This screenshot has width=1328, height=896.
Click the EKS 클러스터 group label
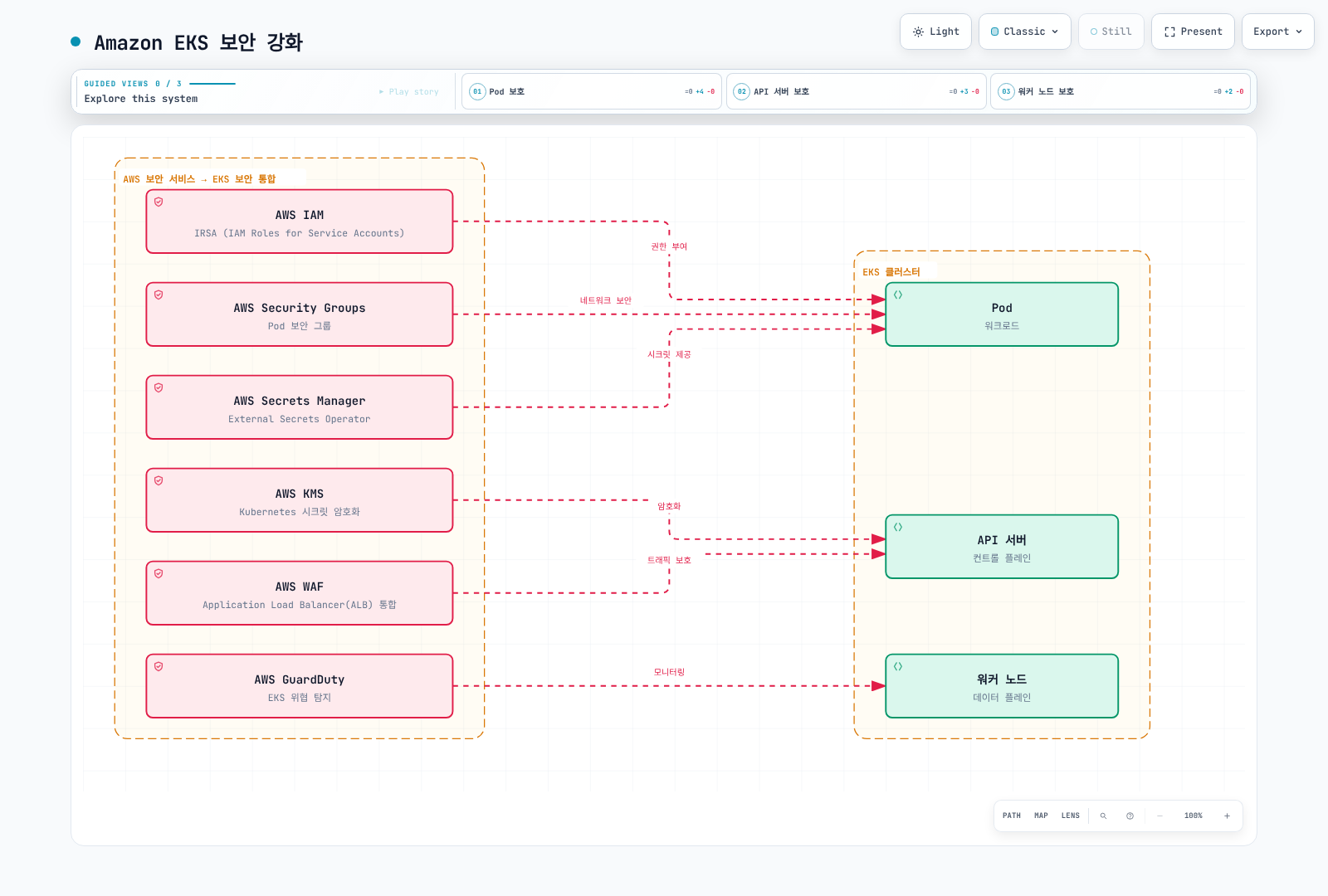point(891,272)
